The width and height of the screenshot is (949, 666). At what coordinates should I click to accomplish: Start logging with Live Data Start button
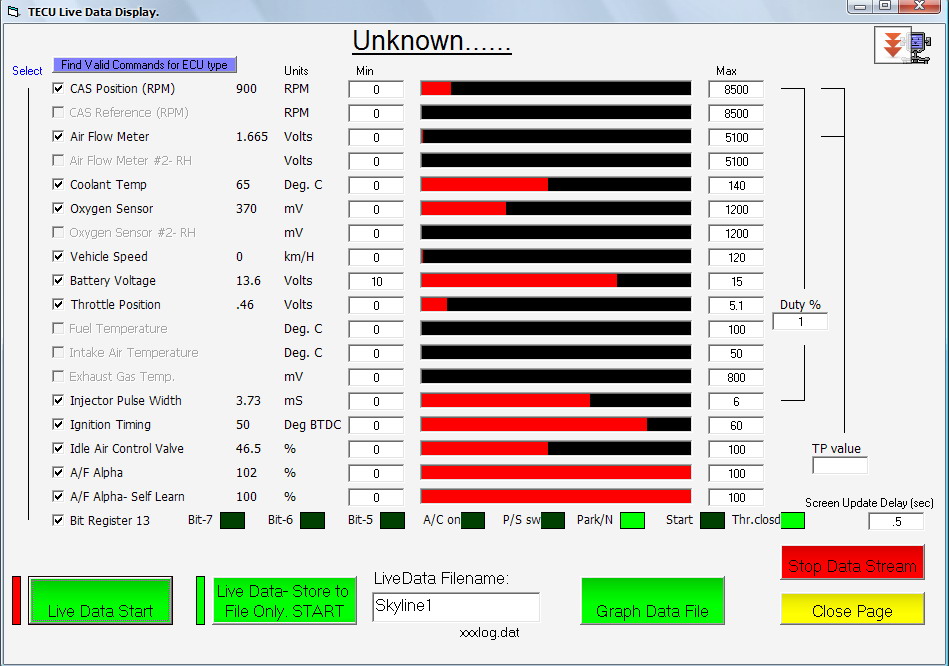101,601
